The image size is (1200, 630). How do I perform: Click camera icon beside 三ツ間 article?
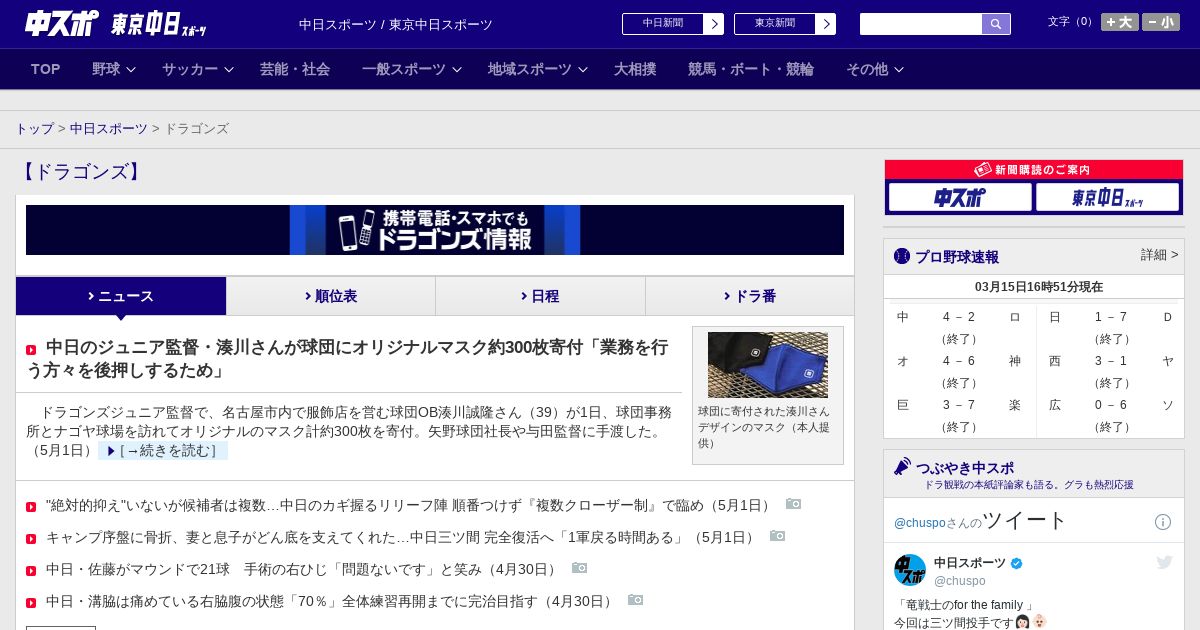777,536
